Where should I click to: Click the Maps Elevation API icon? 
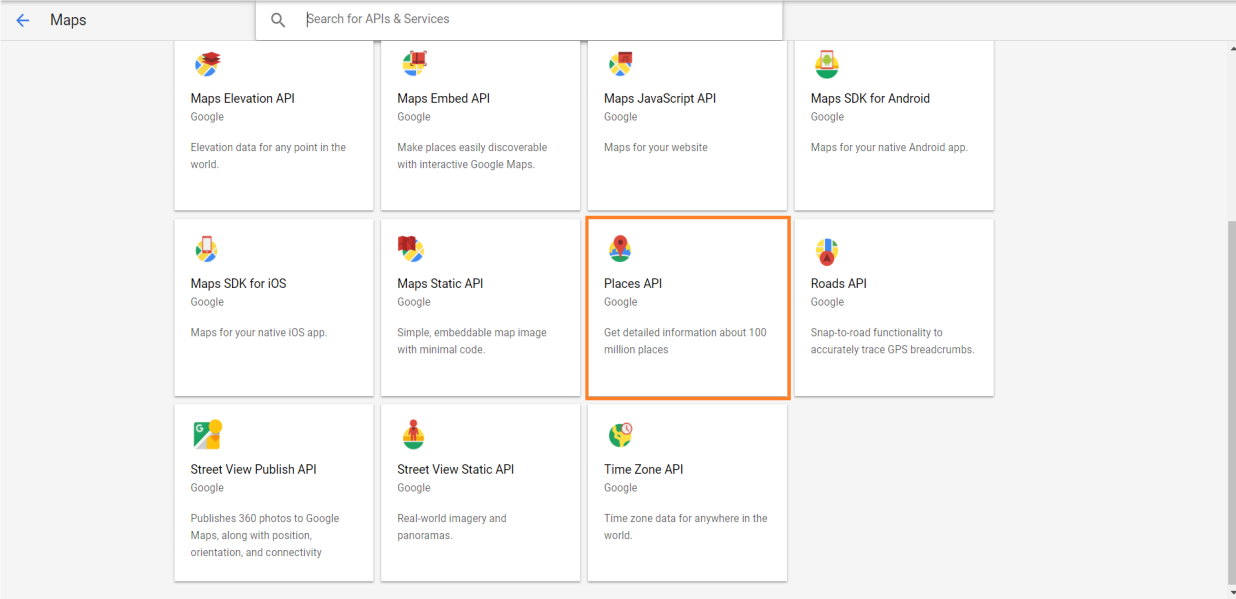click(x=208, y=63)
